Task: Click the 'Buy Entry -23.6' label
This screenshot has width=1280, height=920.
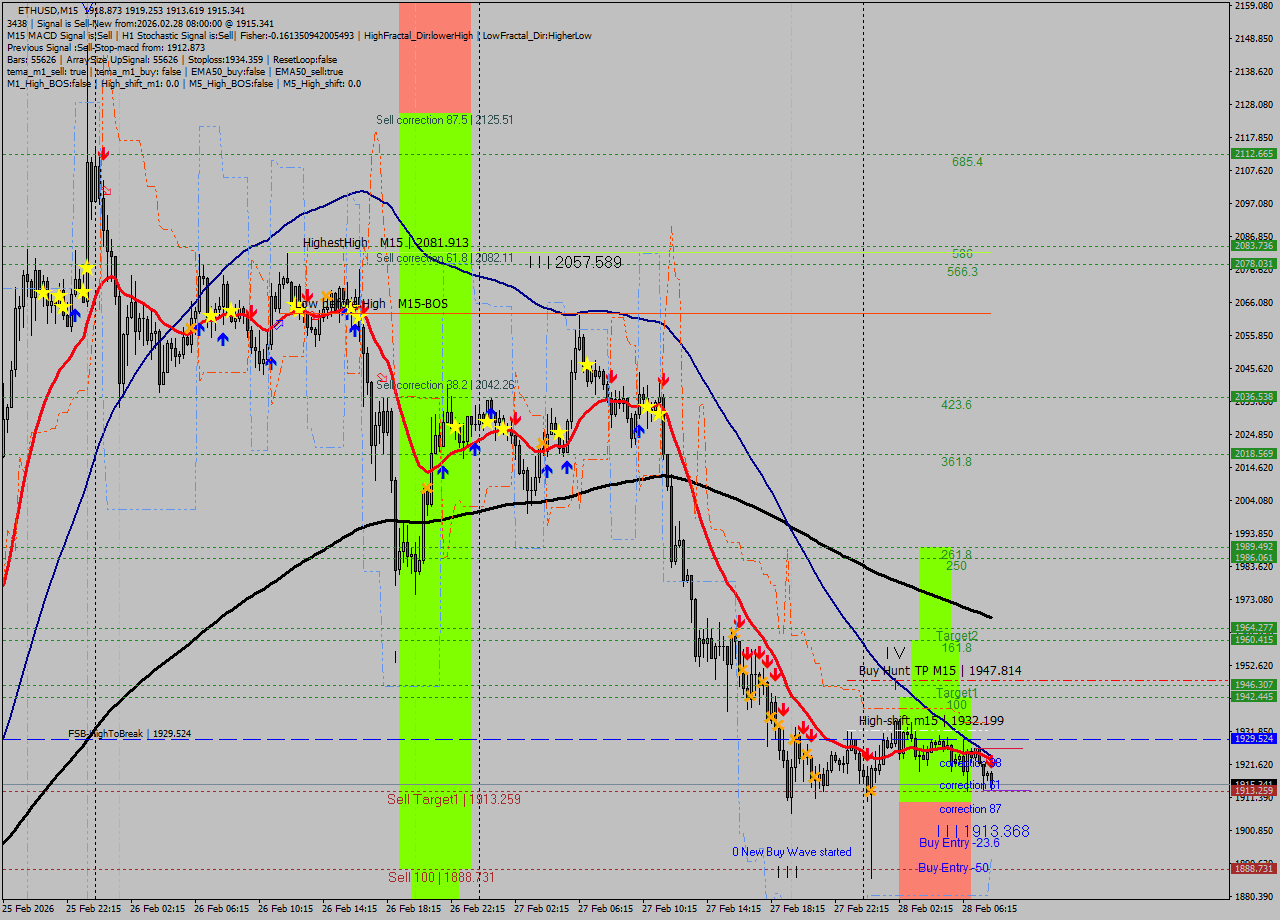Action: pyautogui.click(x=959, y=843)
